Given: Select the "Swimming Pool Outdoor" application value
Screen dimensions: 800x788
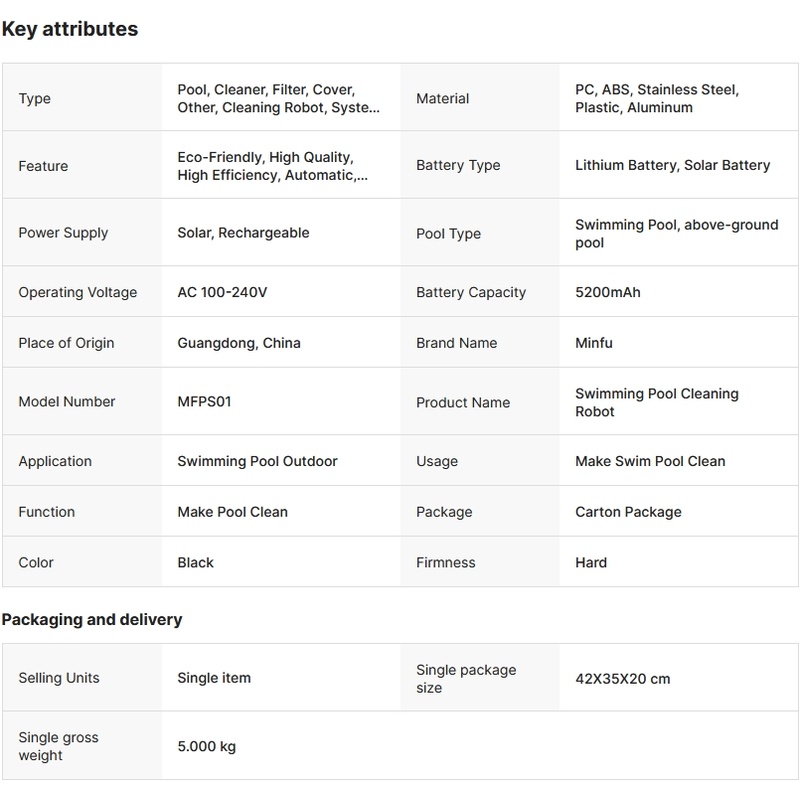Looking at the screenshot, I should (257, 461).
